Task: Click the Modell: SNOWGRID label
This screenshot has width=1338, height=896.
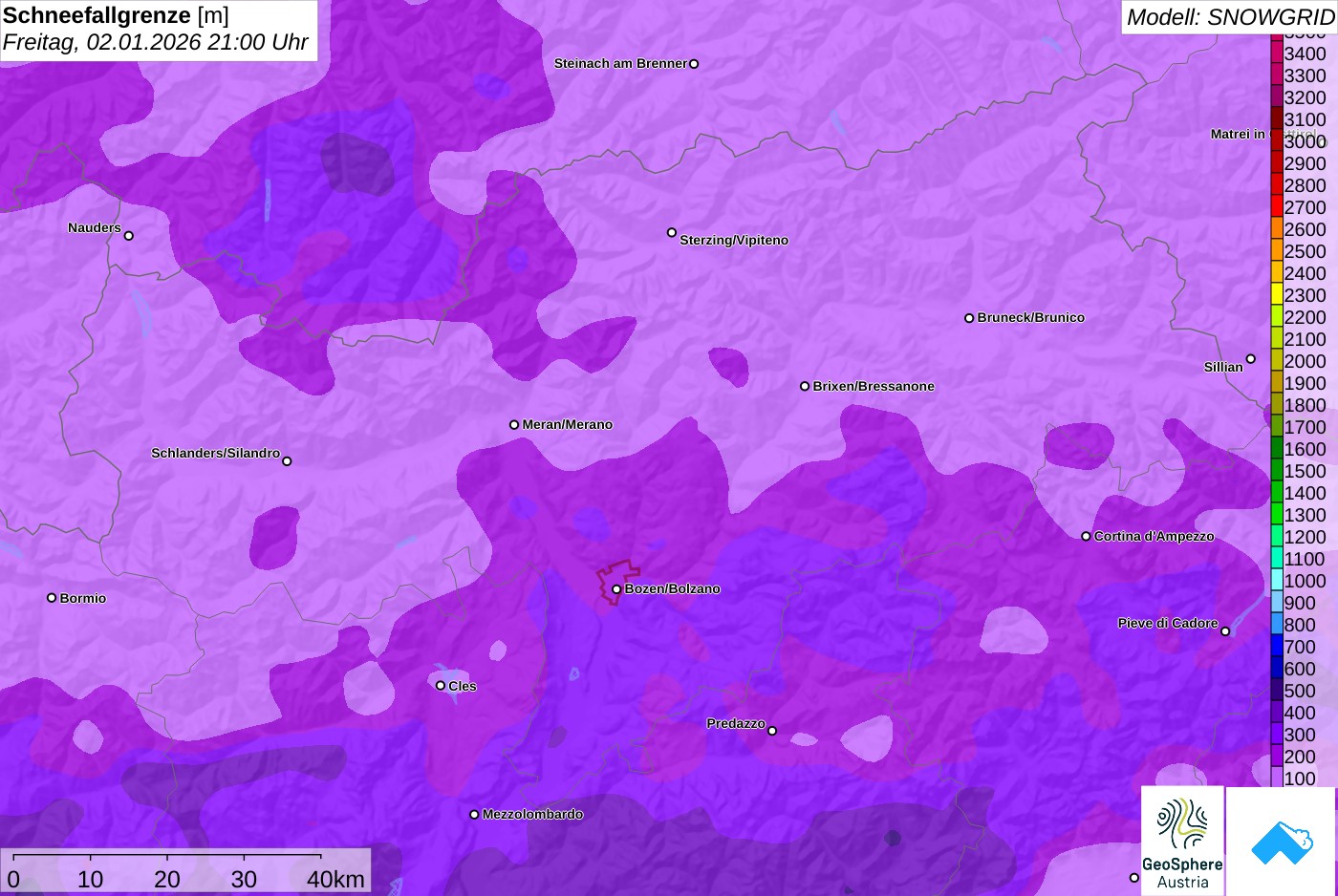Action: coord(1230,17)
